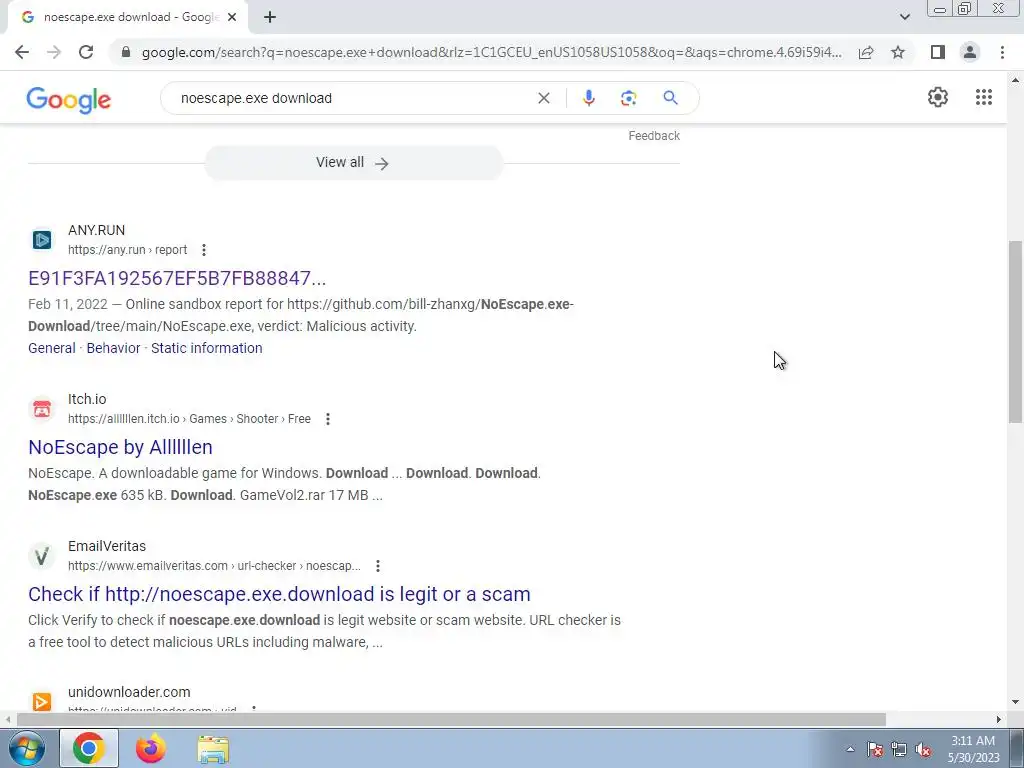
Task: Click the Itch.io site favicon
Action: click(x=42, y=409)
